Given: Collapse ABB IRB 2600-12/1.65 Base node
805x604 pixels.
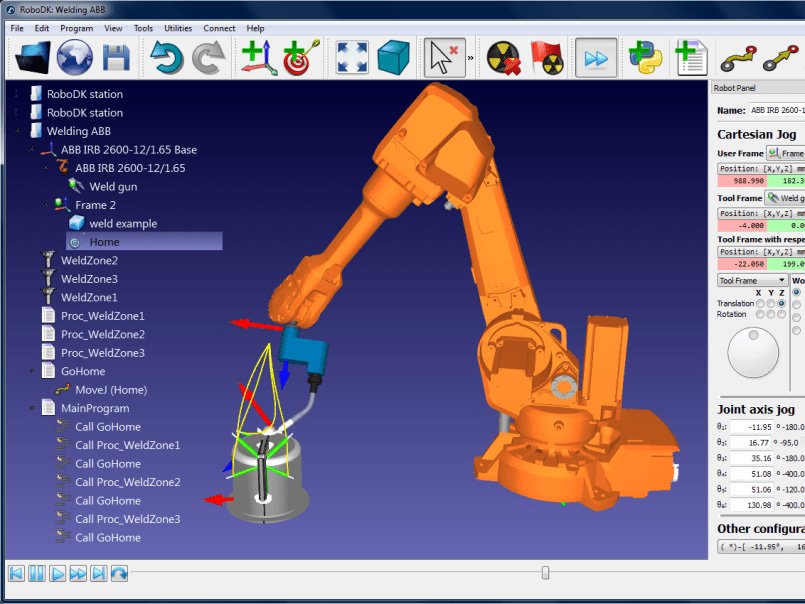Looking at the screenshot, I should (x=32, y=149).
